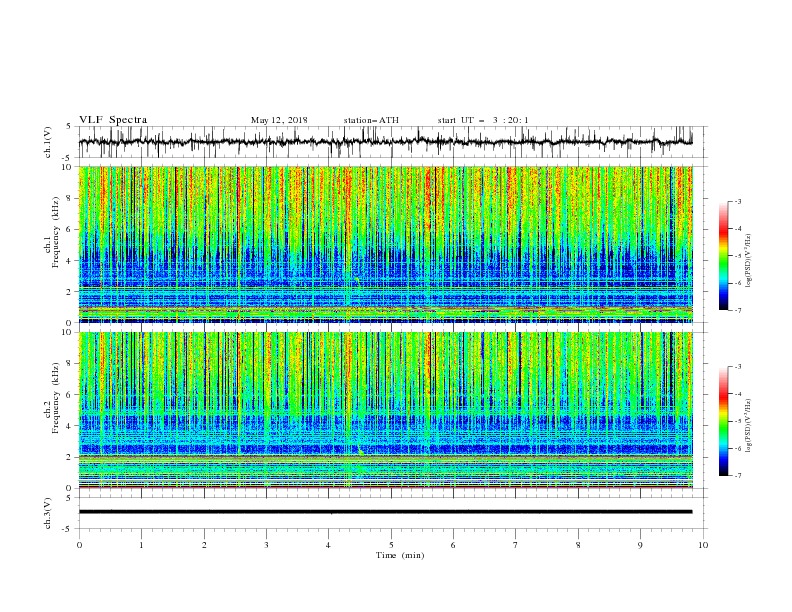792x612 pixels.
Task: Click the "Time (min)" x-axis label
Action: (400, 555)
